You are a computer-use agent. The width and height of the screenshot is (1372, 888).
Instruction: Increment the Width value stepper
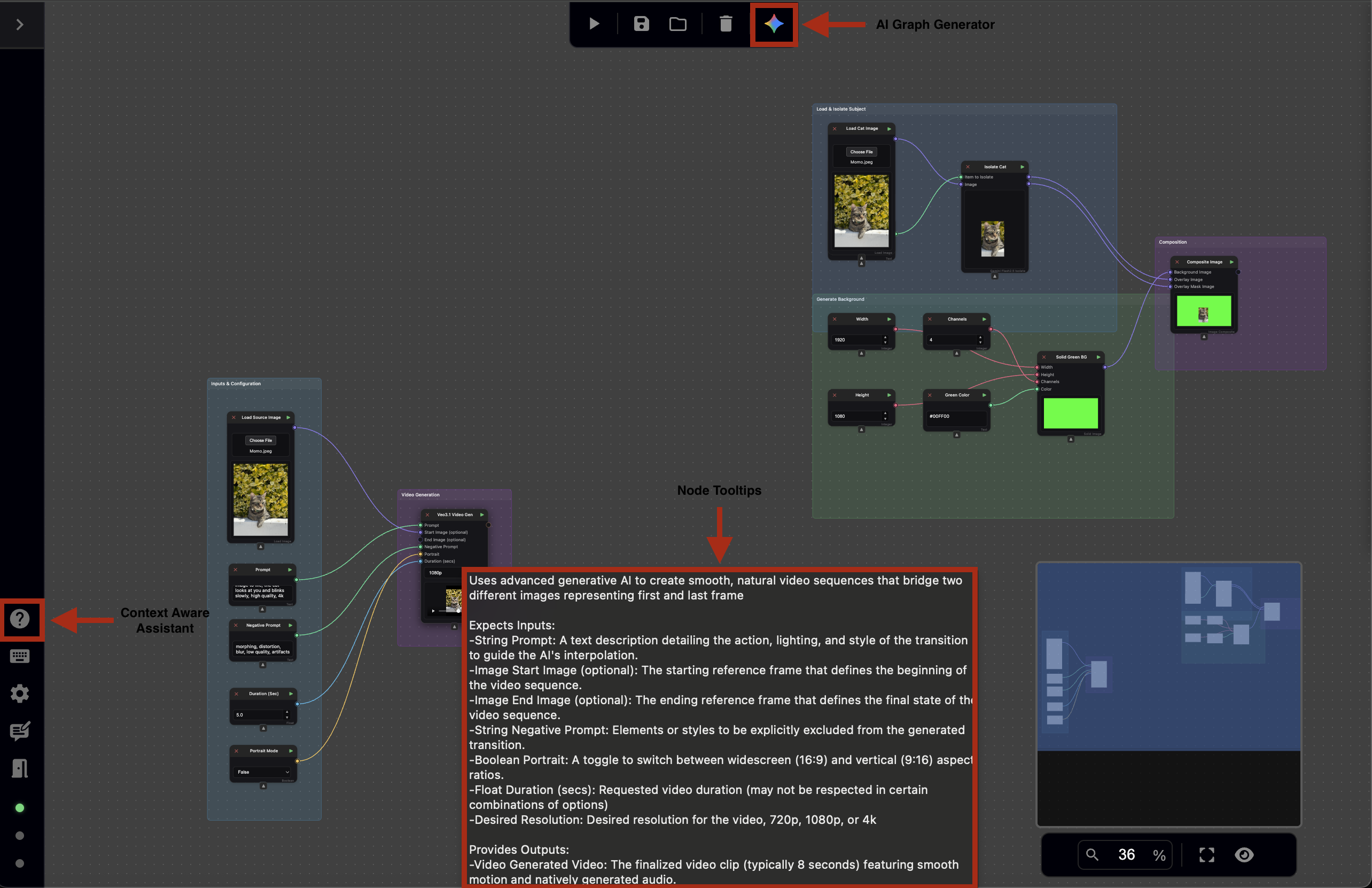pyautogui.click(x=885, y=337)
